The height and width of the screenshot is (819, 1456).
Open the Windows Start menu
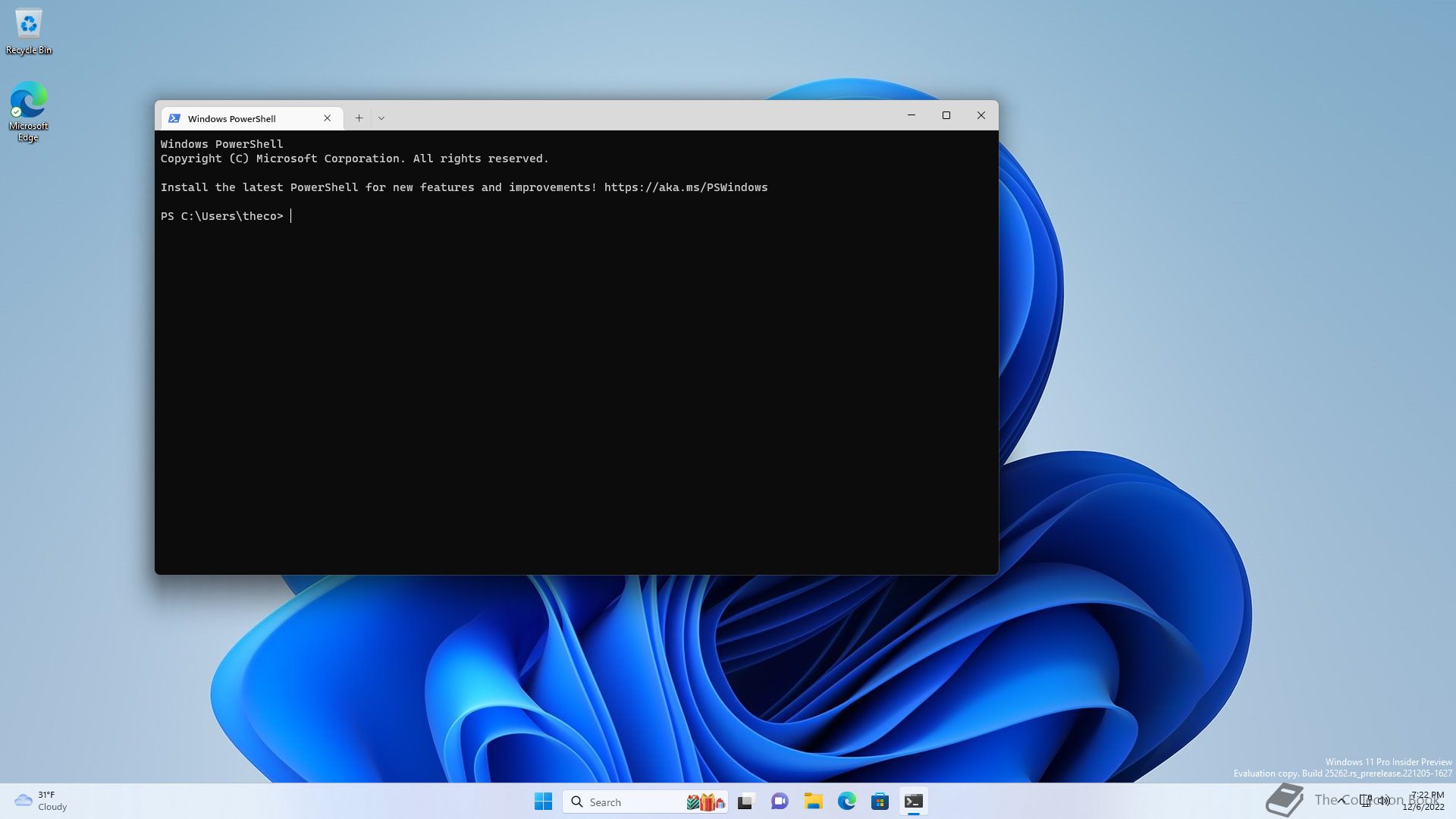tap(544, 802)
